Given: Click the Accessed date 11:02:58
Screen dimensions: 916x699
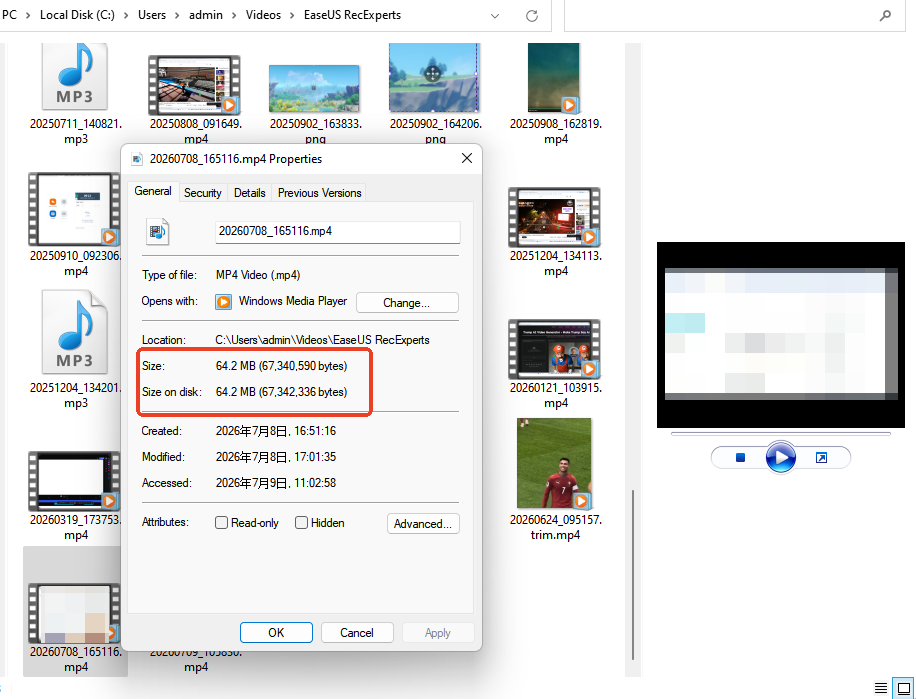Looking at the screenshot, I should click(x=276, y=483).
